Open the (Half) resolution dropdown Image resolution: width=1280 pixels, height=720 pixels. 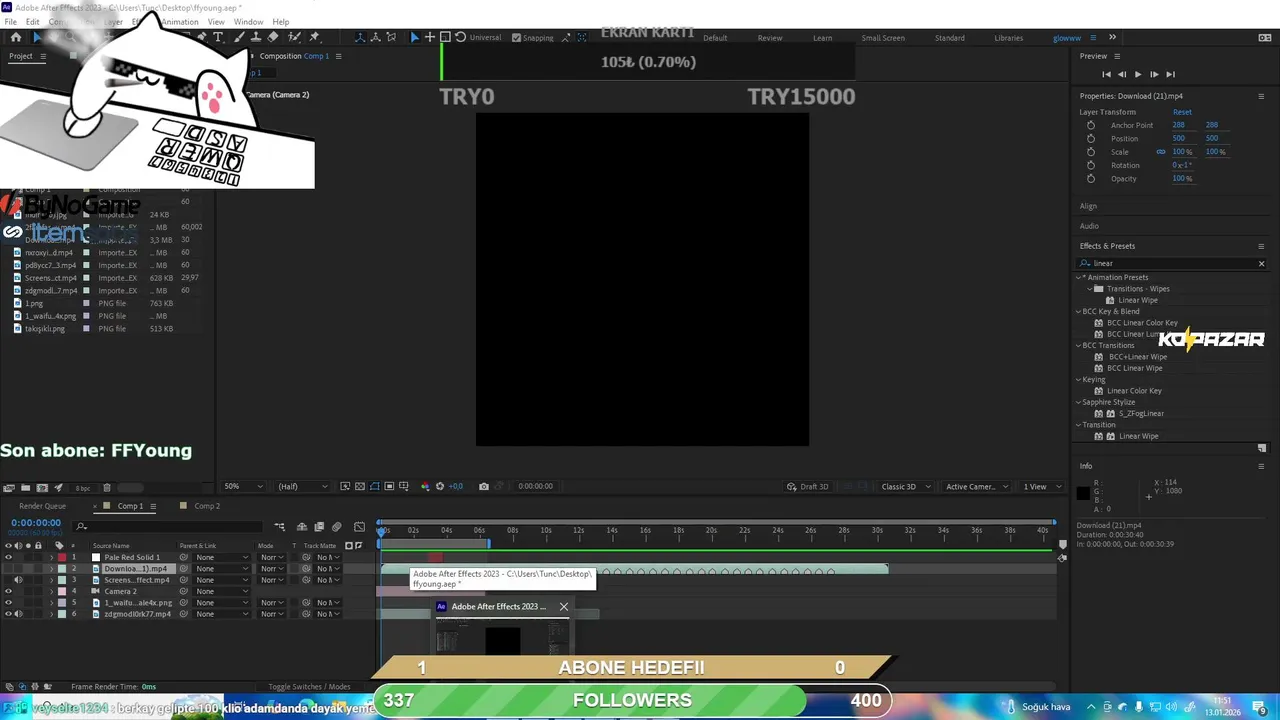pos(302,487)
